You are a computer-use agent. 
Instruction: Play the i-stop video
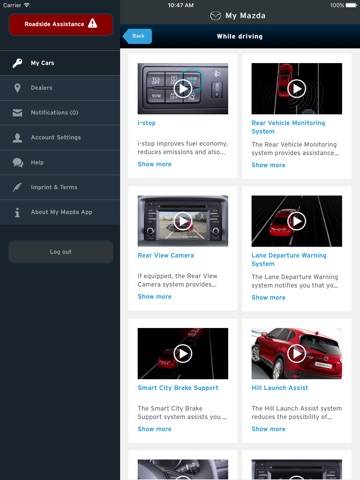pyautogui.click(x=183, y=89)
